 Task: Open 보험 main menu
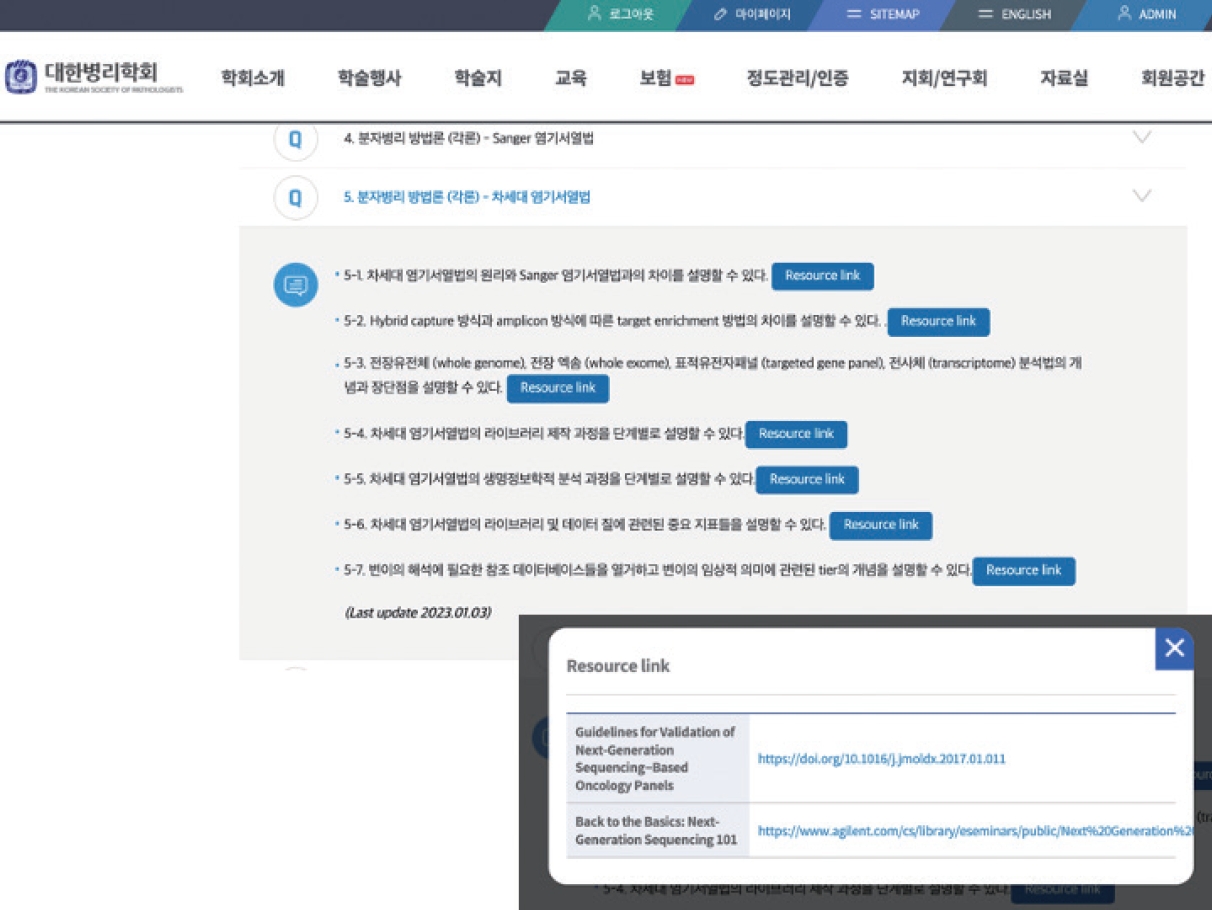click(656, 78)
